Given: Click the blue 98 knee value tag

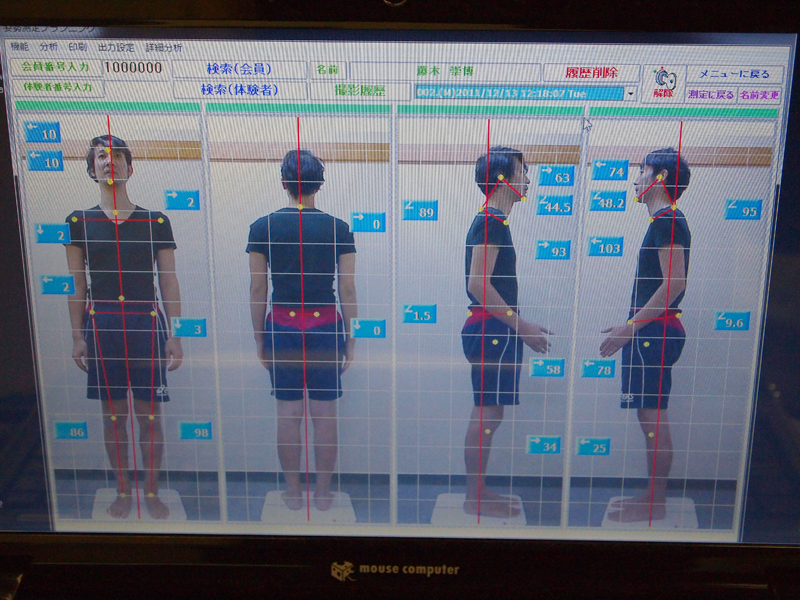Looking at the screenshot, I should click(195, 431).
